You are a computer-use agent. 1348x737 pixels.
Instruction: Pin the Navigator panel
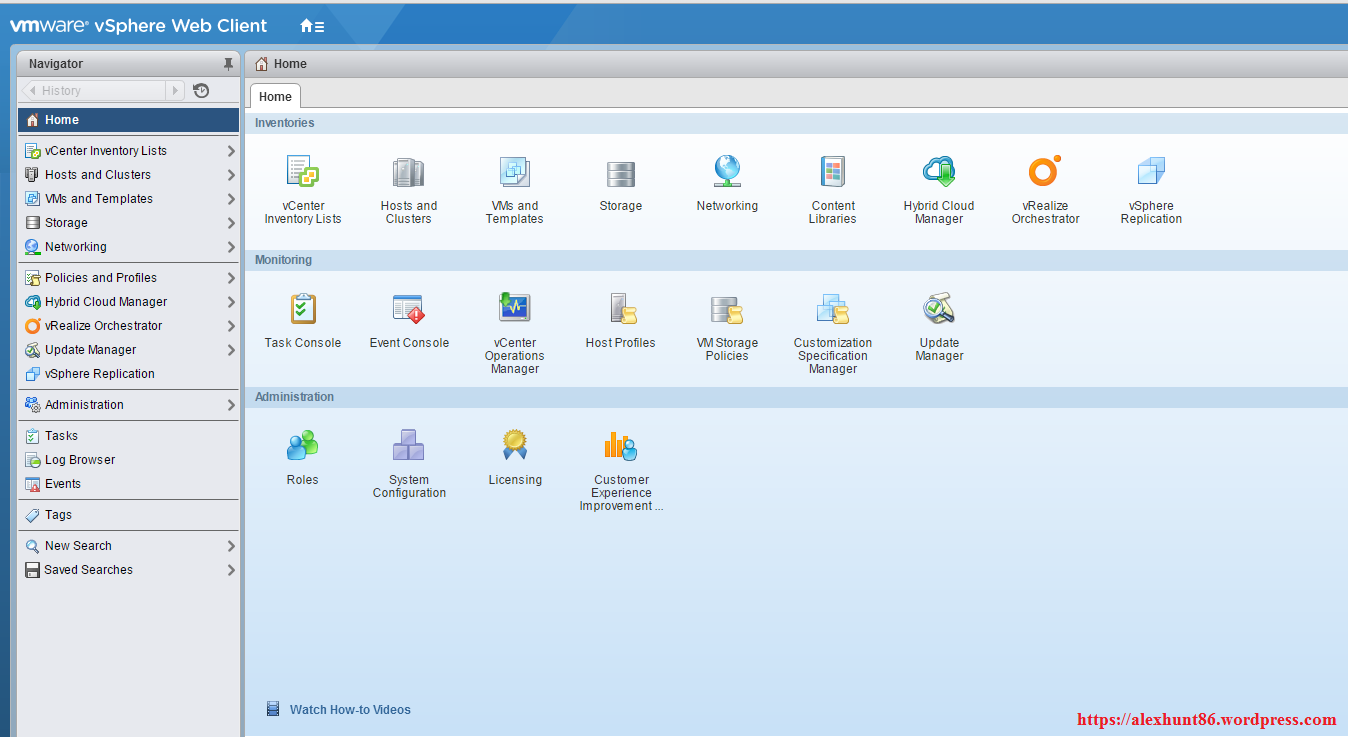click(x=228, y=64)
